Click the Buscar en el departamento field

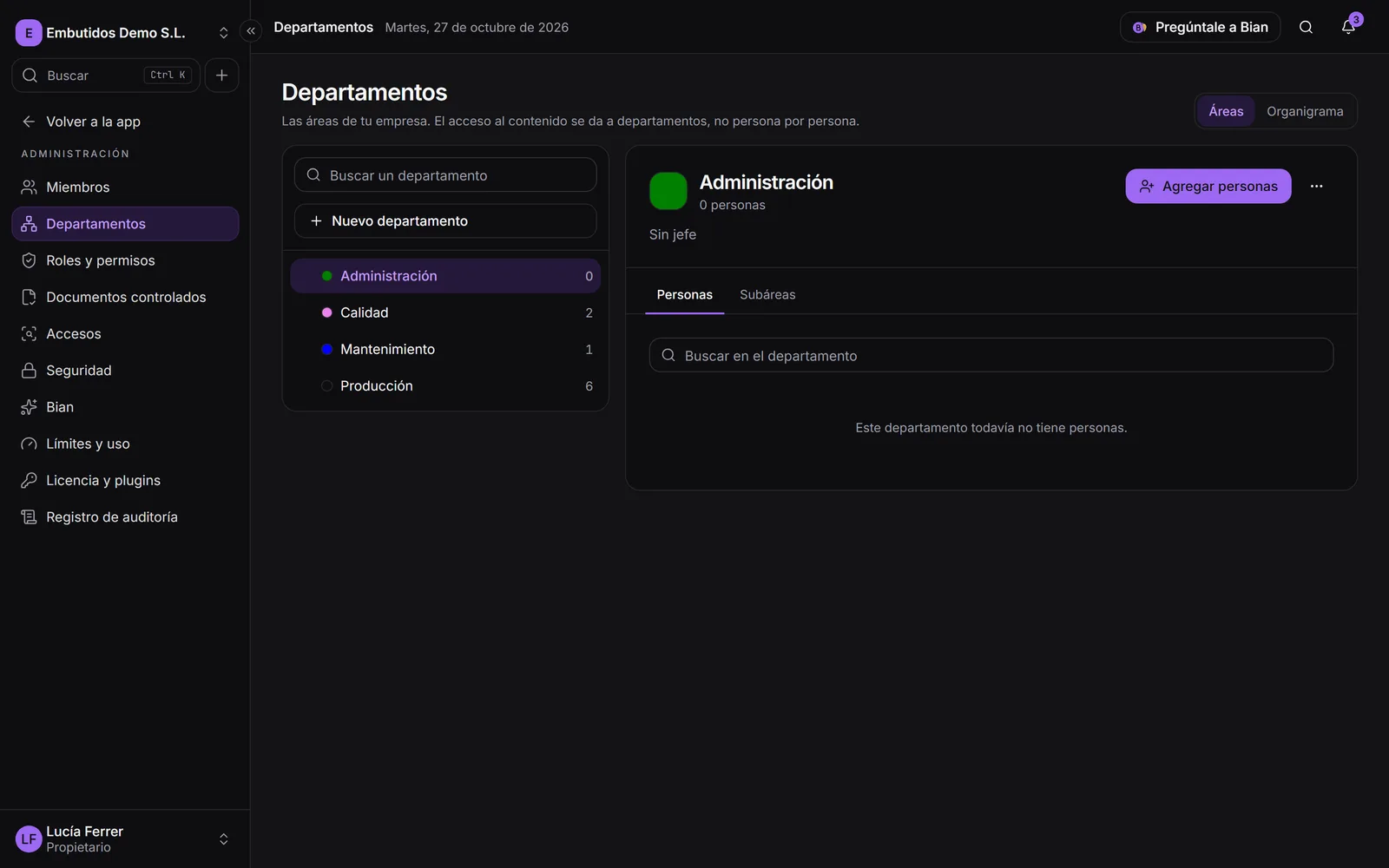991,355
